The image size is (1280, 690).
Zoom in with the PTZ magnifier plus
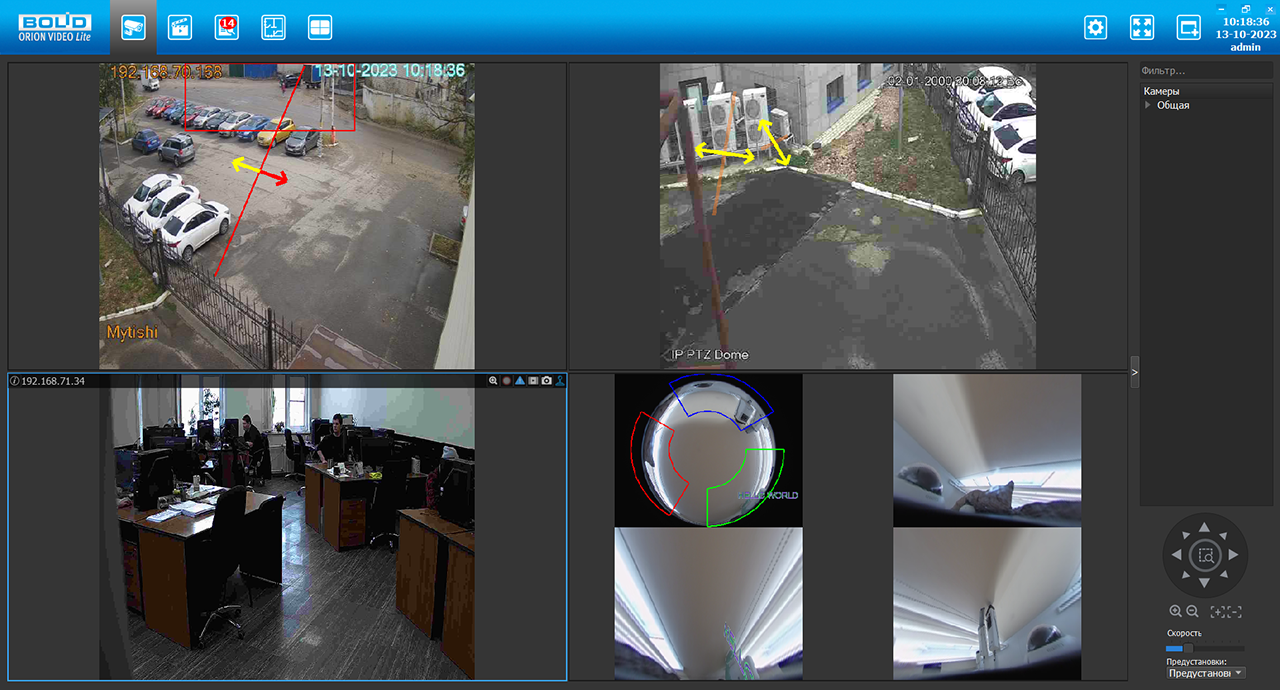click(x=1175, y=611)
